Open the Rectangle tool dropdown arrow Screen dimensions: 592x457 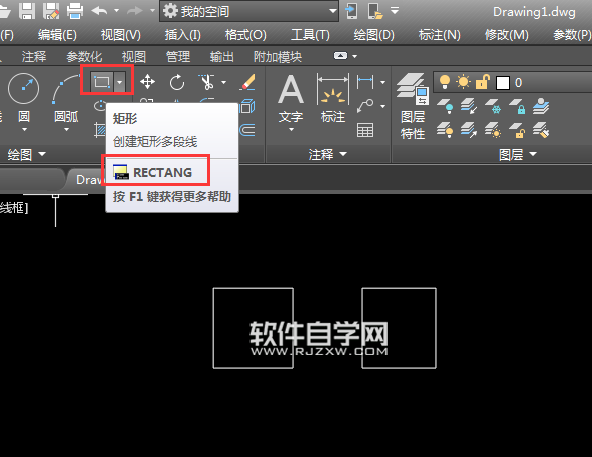pos(120,82)
